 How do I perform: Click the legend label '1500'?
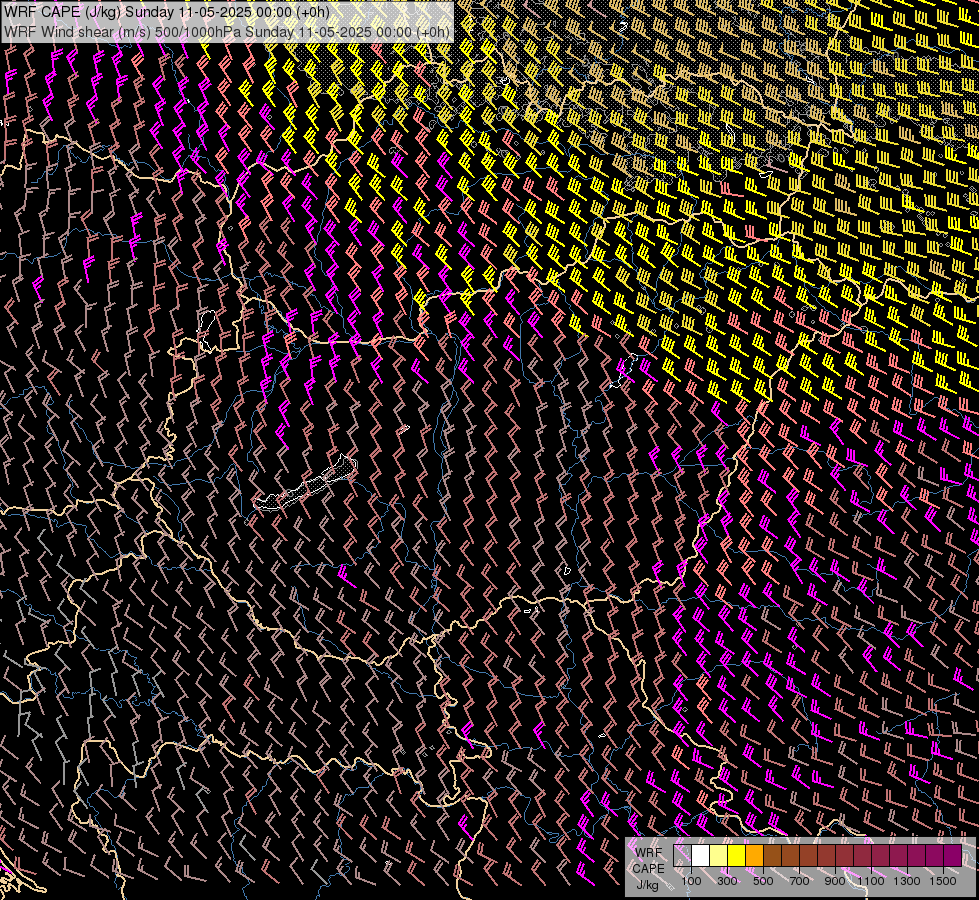click(x=943, y=881)
